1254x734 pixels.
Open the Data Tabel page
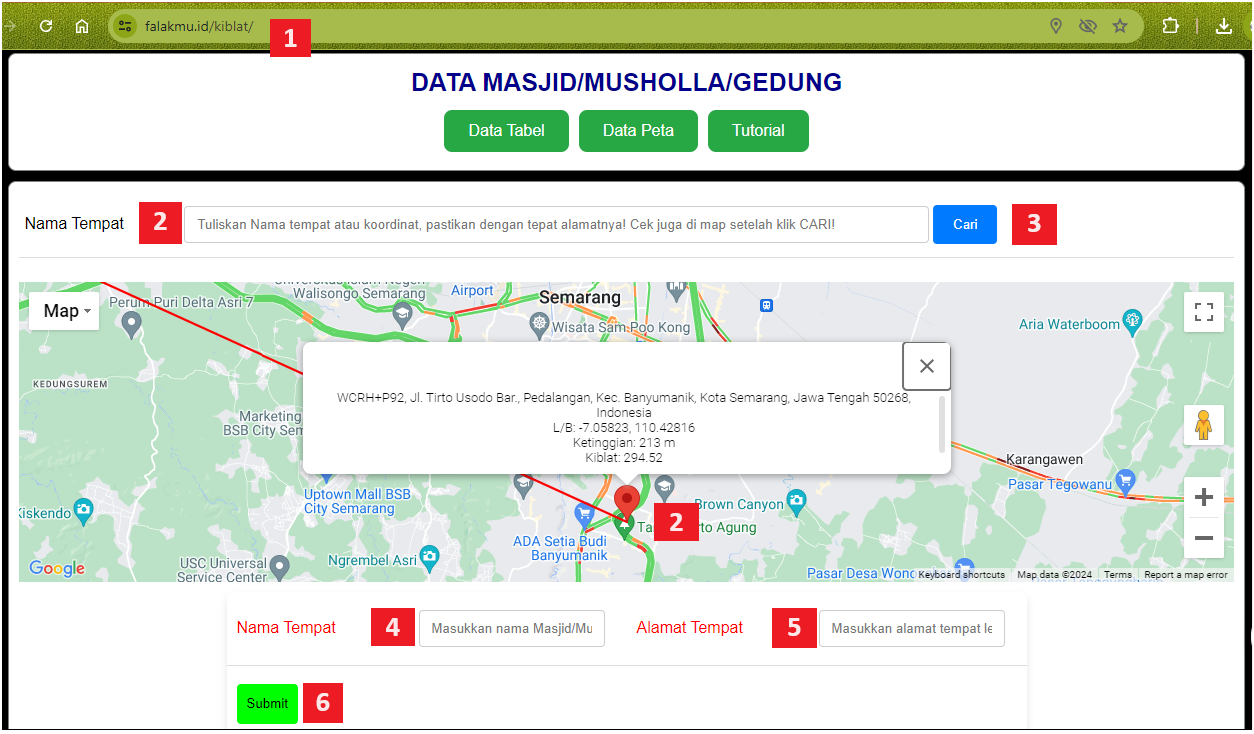pos(506,131)
